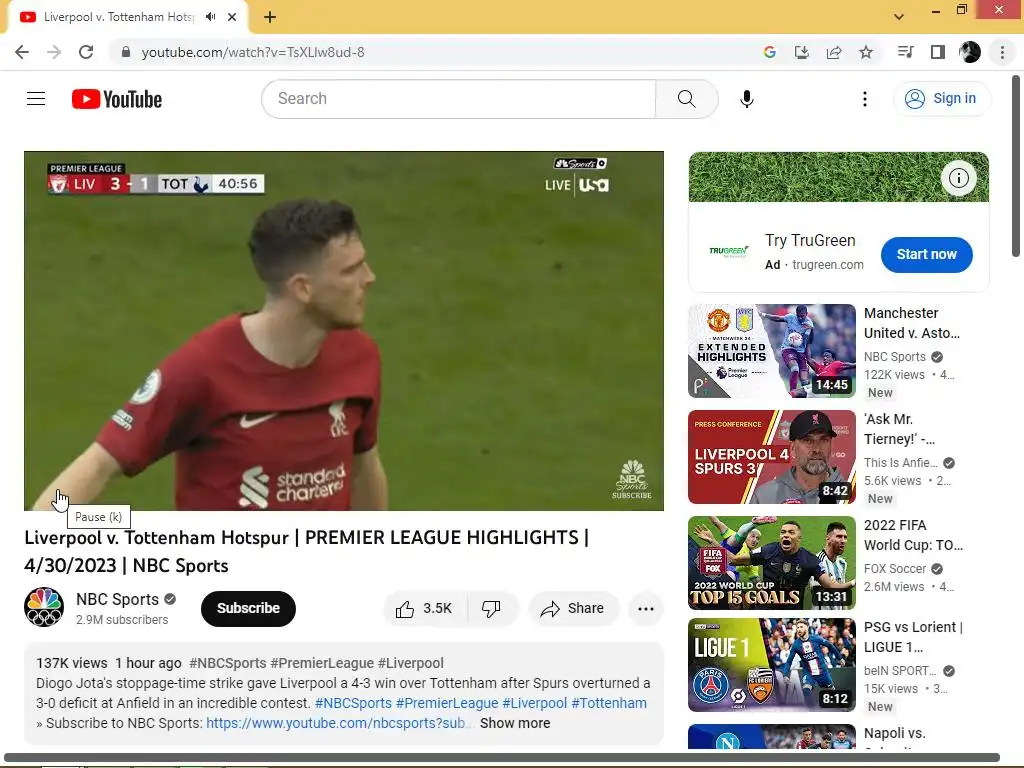
Task: Open Liverpool 4 Spurs 3 press conference thumbnail
Action: click(x=772, y=456)
